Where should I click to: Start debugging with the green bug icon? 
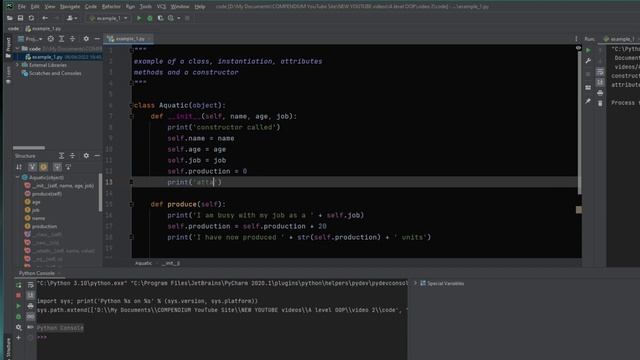[149, 18]
